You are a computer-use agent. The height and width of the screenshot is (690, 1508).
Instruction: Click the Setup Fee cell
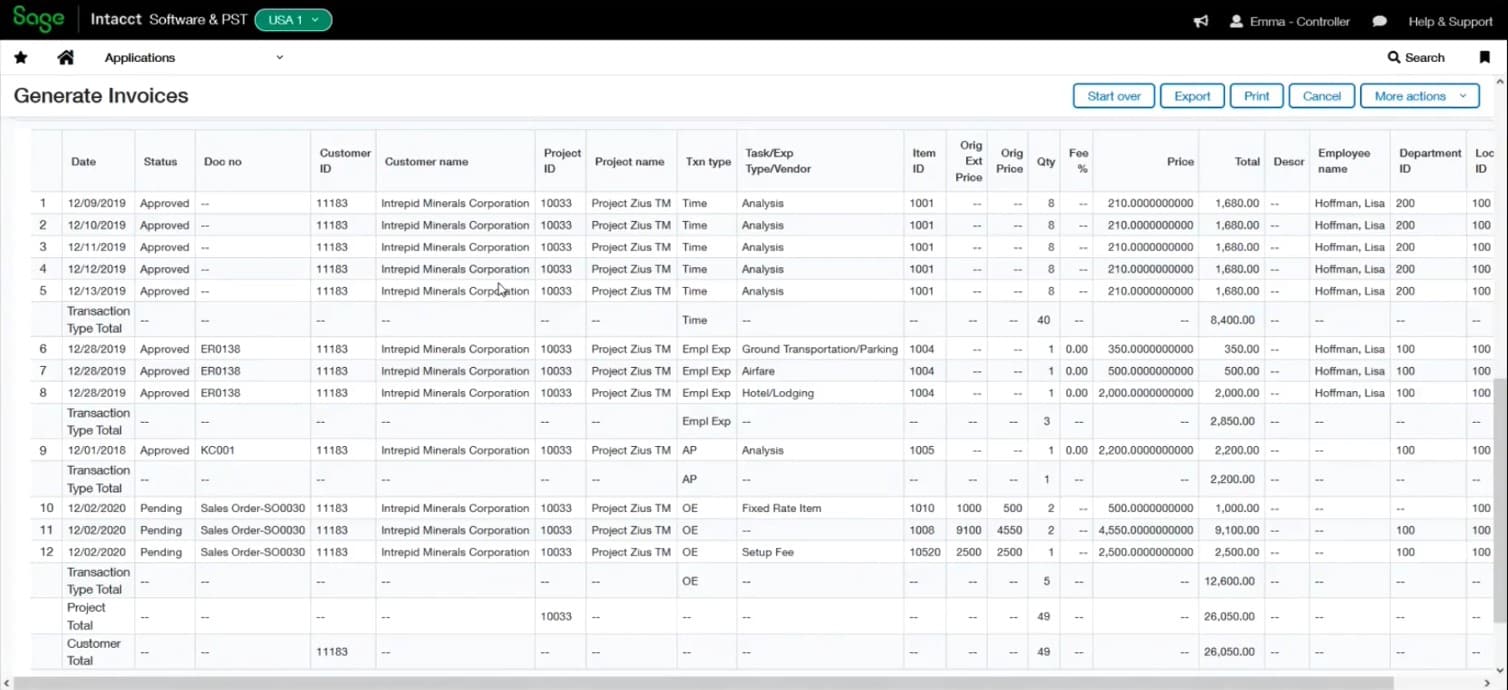[x=768, y=552]
